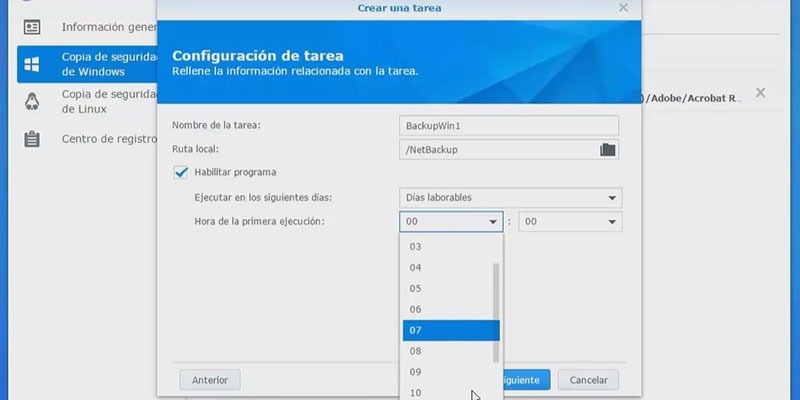Image resolution: width=800 pixels, height=400 pixels.
Task: Click the Cancelar button
Action: pyautogui.click(x=588, y=380)
